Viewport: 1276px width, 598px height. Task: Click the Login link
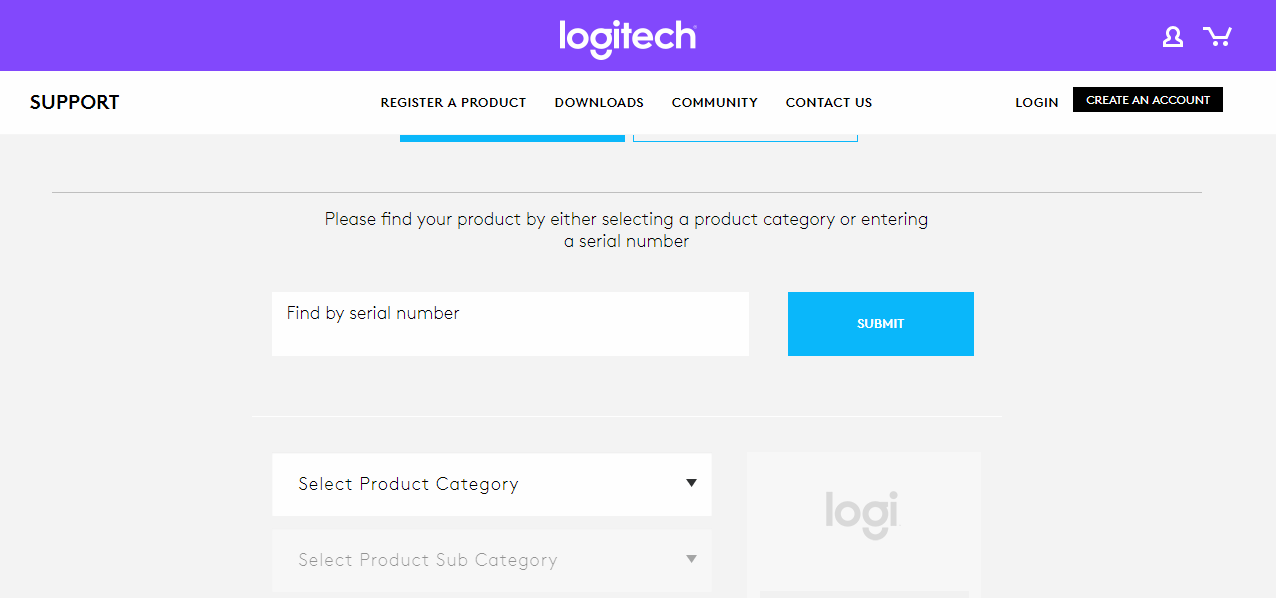[x=1036, y=103]
